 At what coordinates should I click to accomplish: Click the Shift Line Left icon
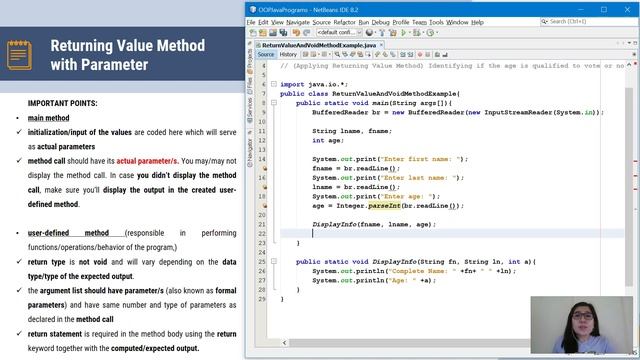pyautogui.click(x=402, y=54)
